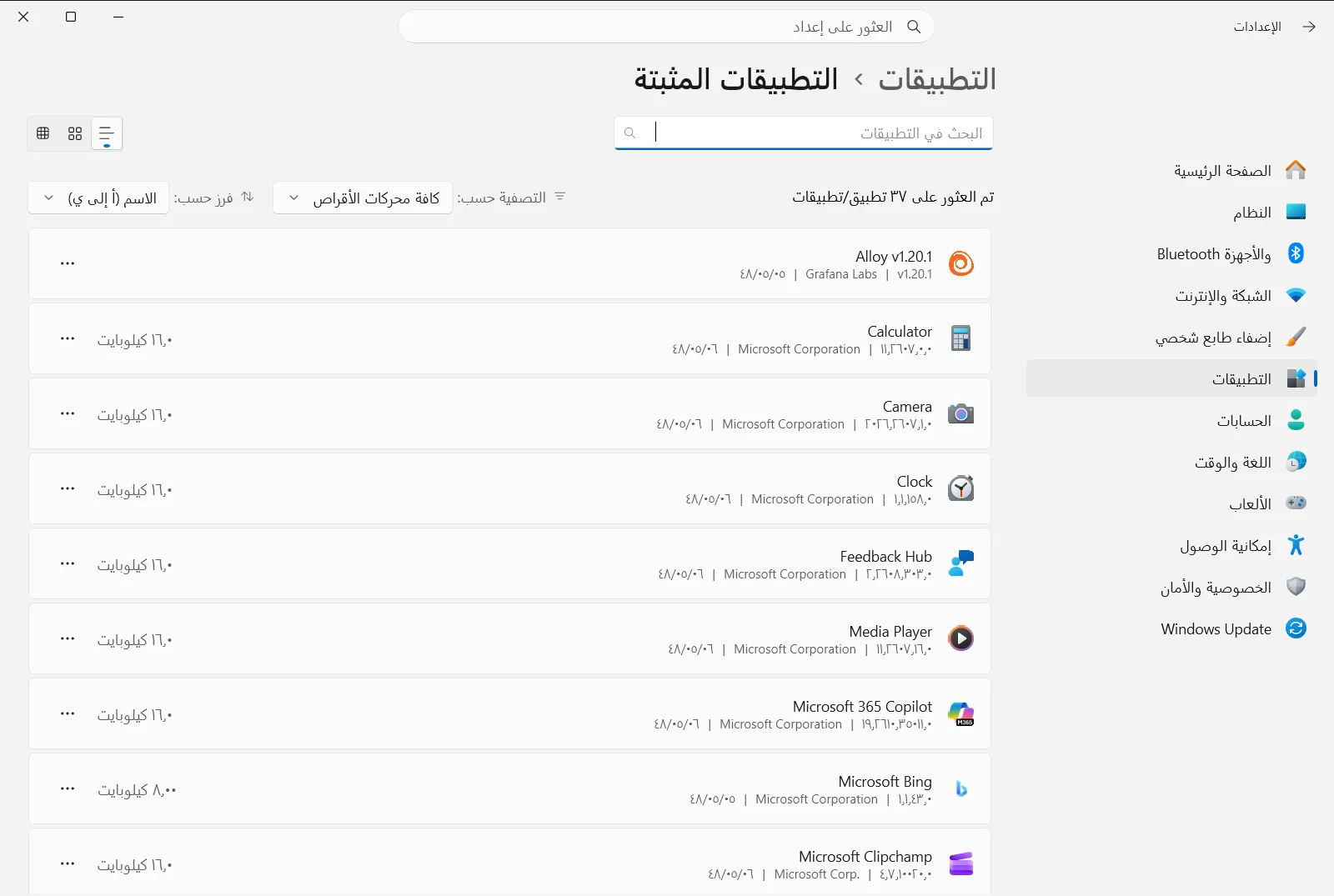The image size is (1334, 896).
Task: Click the العثور على إعداد search box
Action: click(666, 27)
